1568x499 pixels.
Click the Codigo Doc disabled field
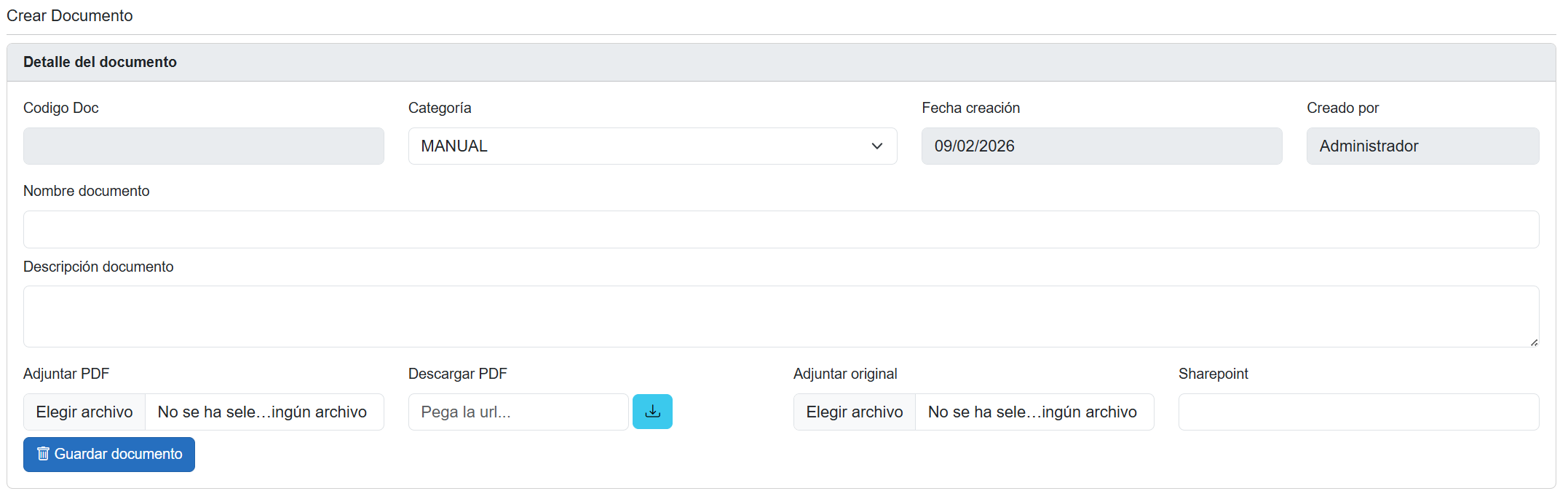(203, 146)
